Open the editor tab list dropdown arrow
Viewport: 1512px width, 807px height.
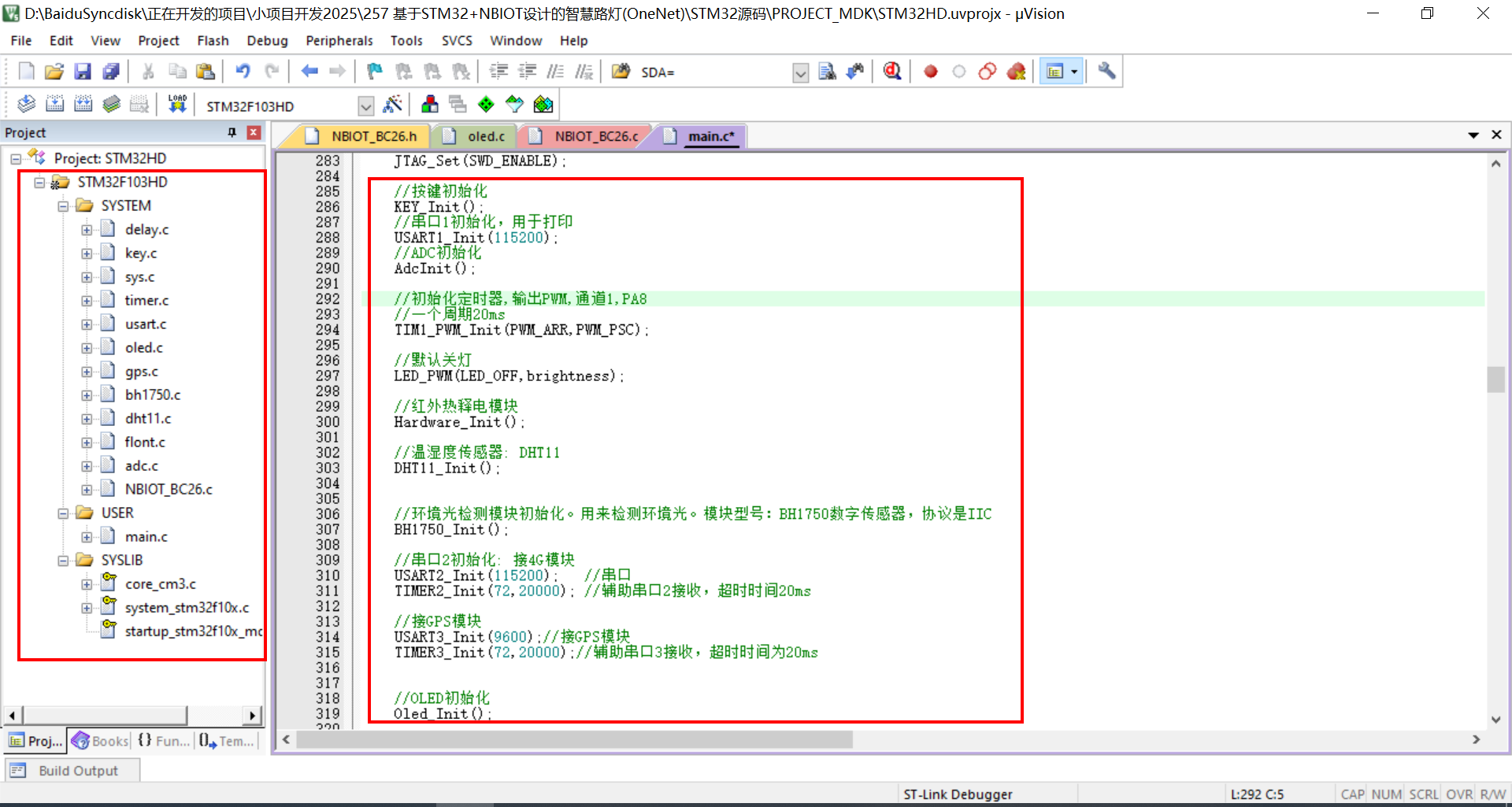pyautogui.click(x=1473, y=135)
